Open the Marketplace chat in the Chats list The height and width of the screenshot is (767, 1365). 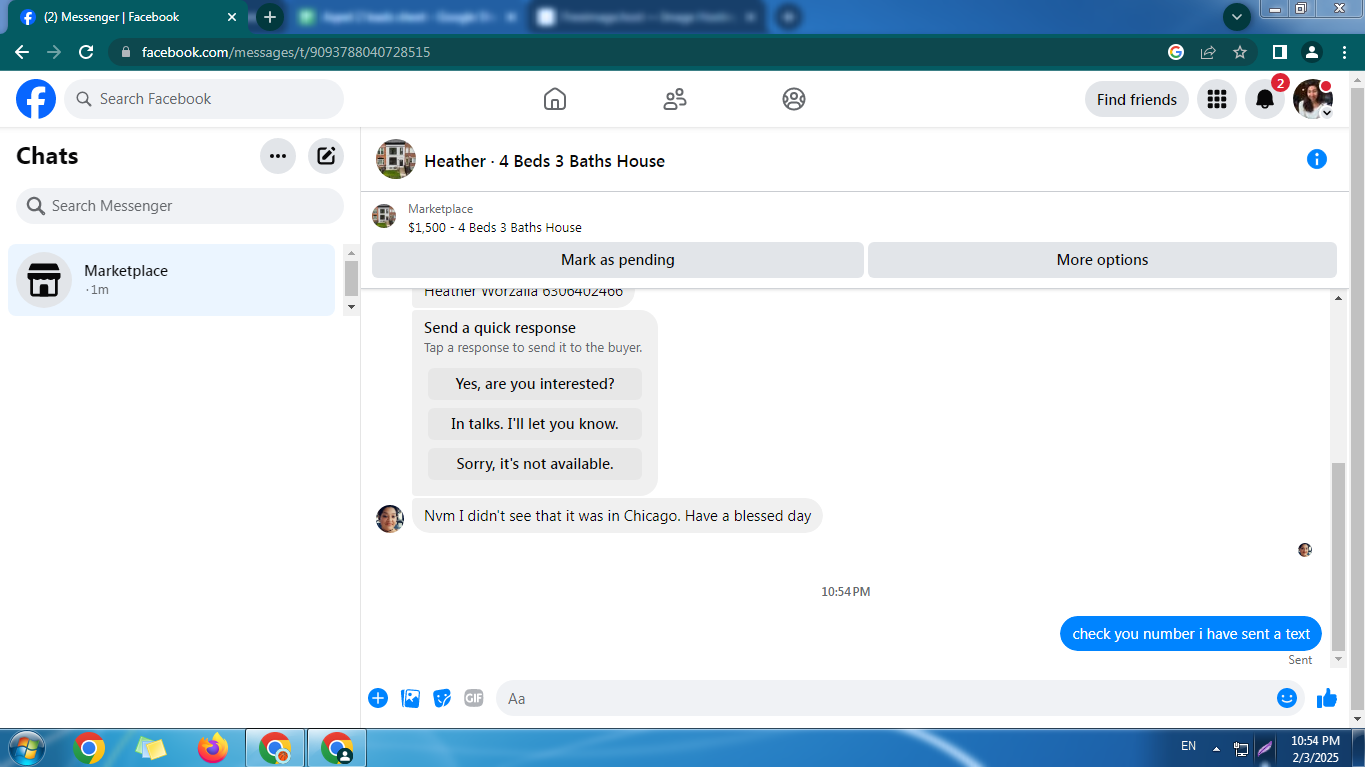171,280
